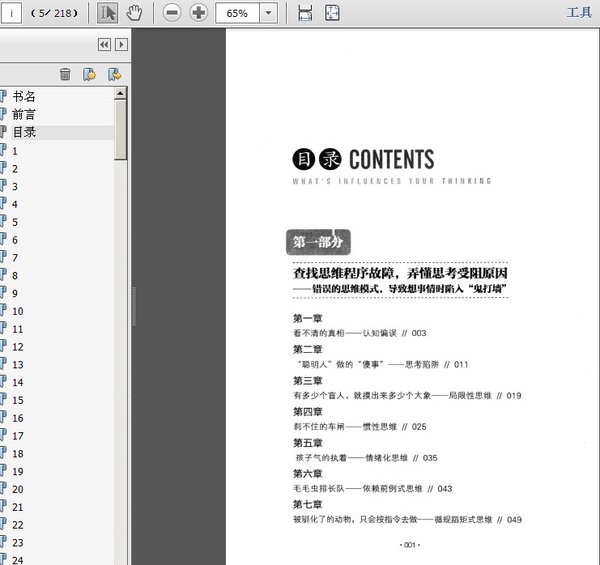
Task: Click the bookmark icon beside 书名
Action: click(x=3, y=96)
